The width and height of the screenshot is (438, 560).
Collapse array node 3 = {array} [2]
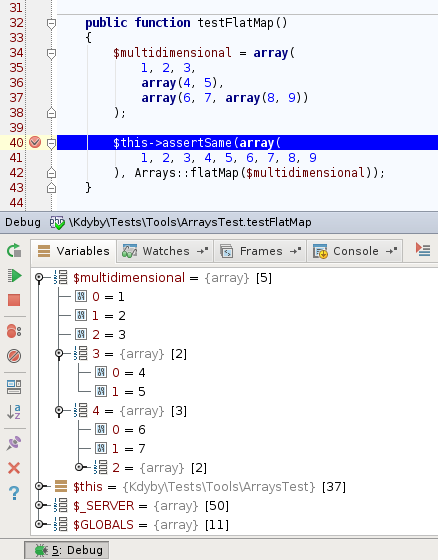tap(59, 354)
